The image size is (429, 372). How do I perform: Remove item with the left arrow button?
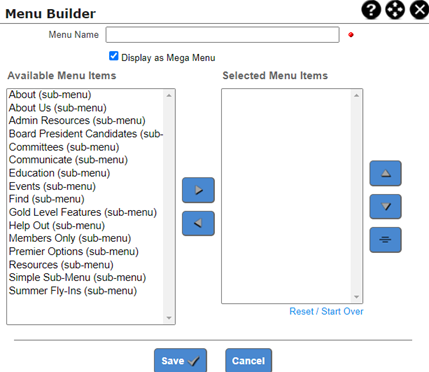point(198,223)
